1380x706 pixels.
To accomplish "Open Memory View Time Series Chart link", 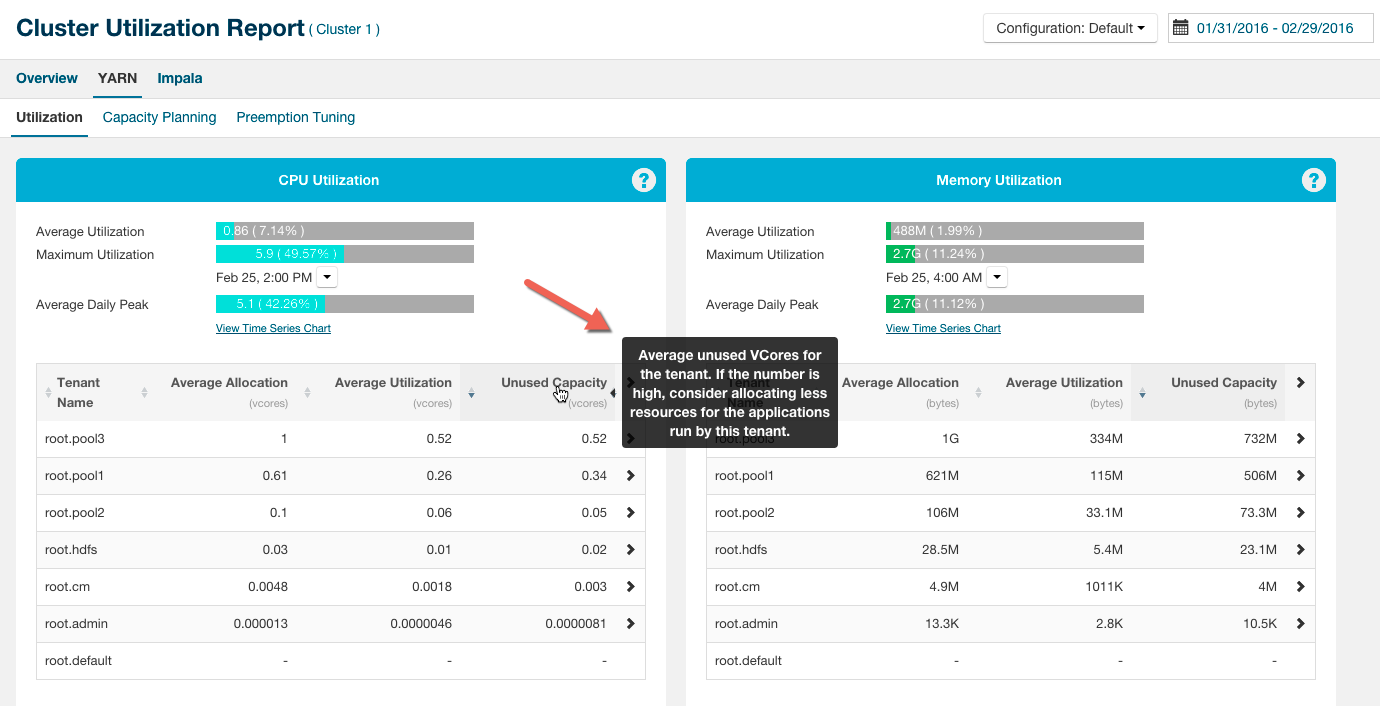I will coord(943,328).
